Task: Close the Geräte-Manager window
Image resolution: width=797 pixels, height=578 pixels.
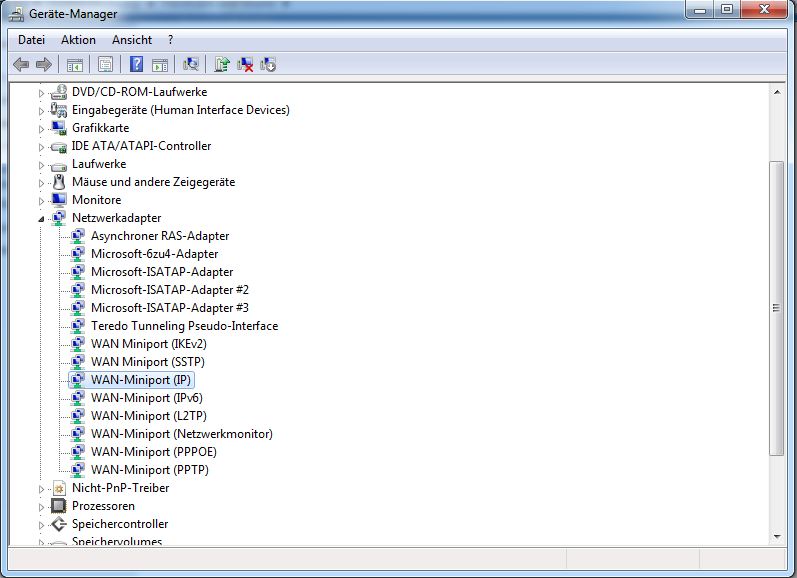Action: point(764,10)
